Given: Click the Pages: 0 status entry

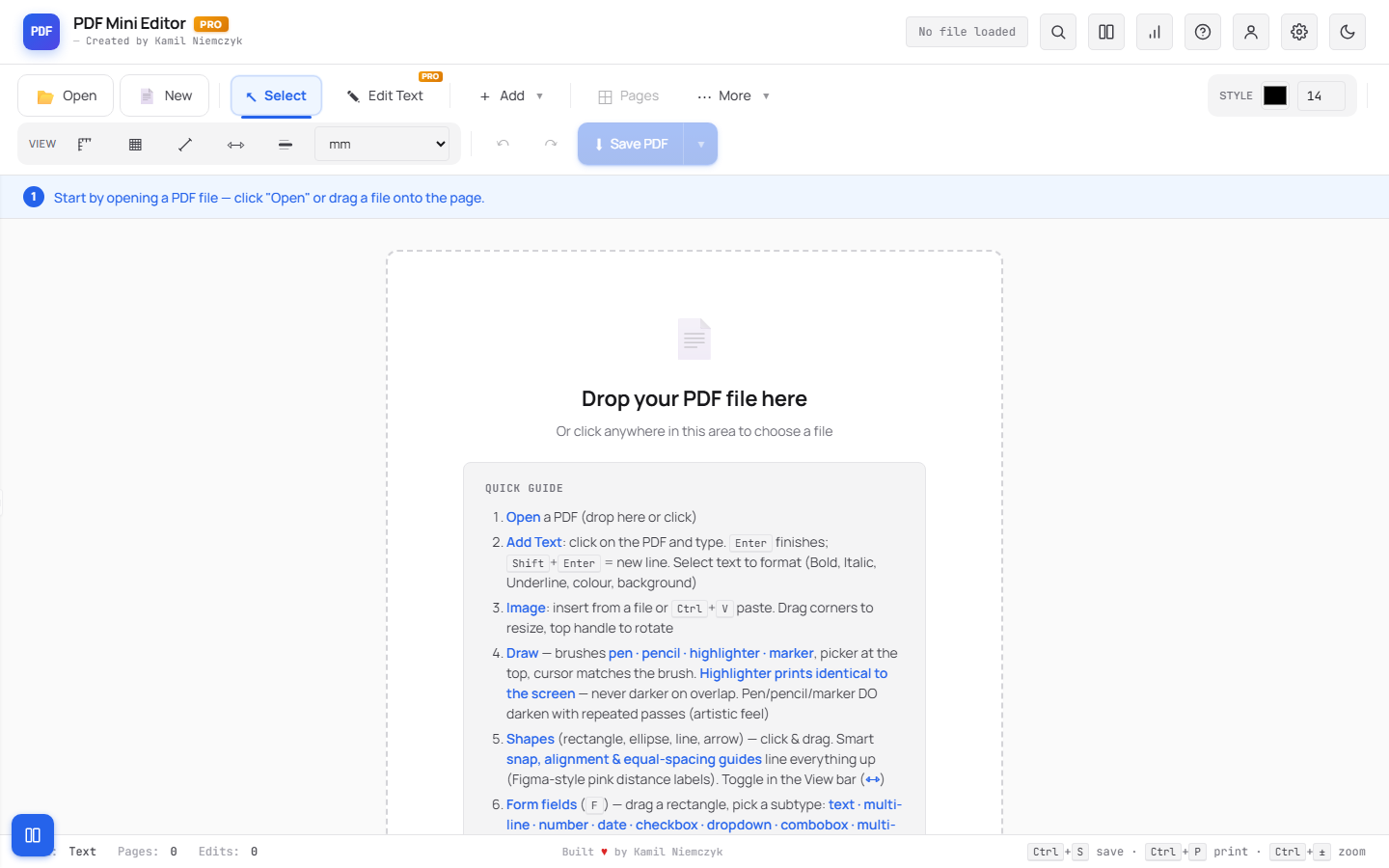Looking at the screenshot, I should [x=148, y=852].
